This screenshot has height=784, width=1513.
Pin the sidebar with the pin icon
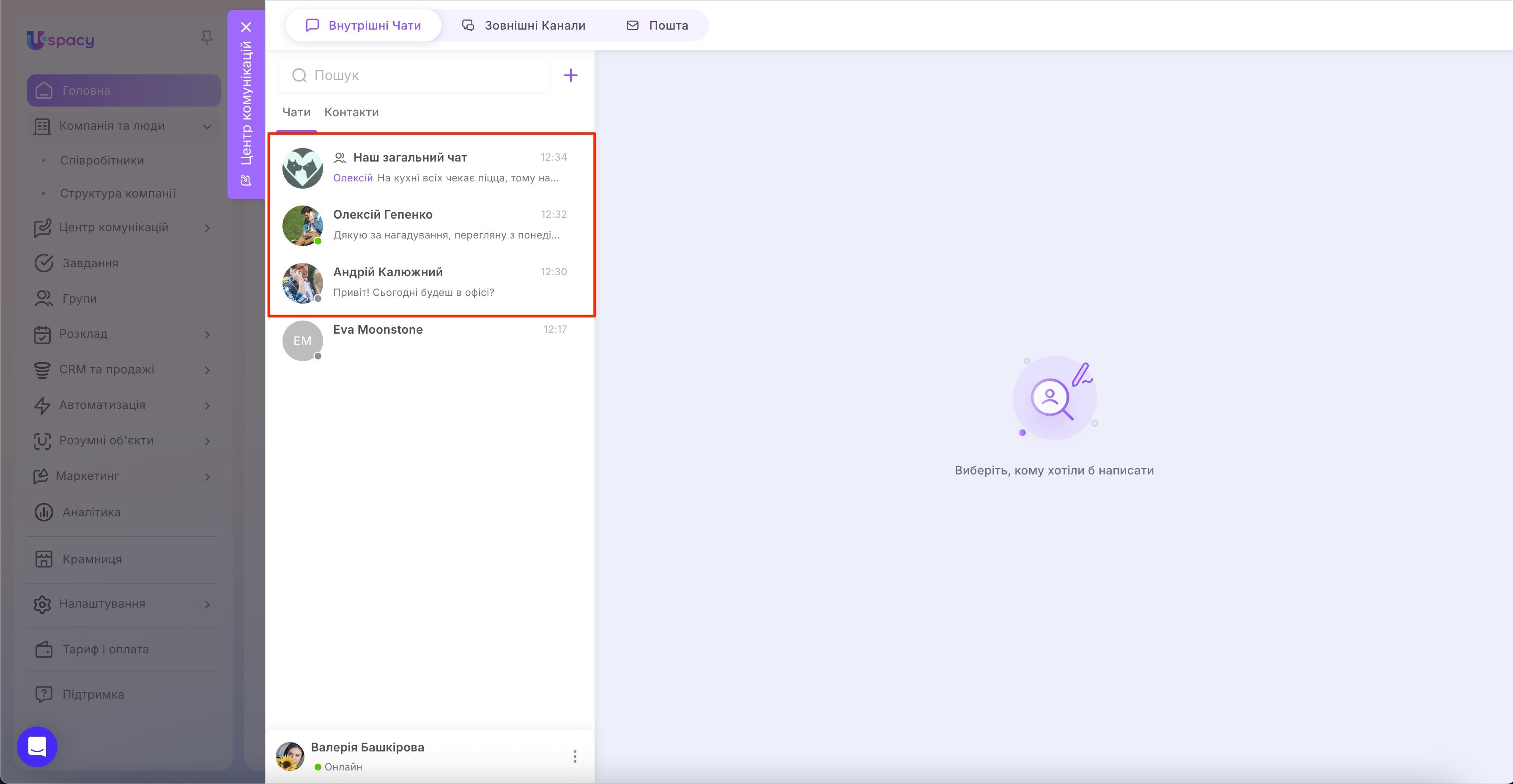tap(206, 38)
